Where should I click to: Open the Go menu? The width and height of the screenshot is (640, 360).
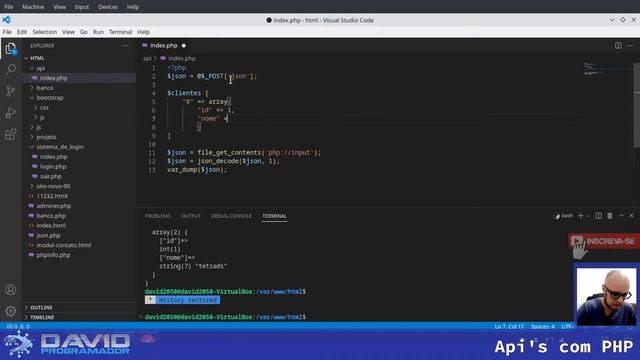(x=84, y=32)
